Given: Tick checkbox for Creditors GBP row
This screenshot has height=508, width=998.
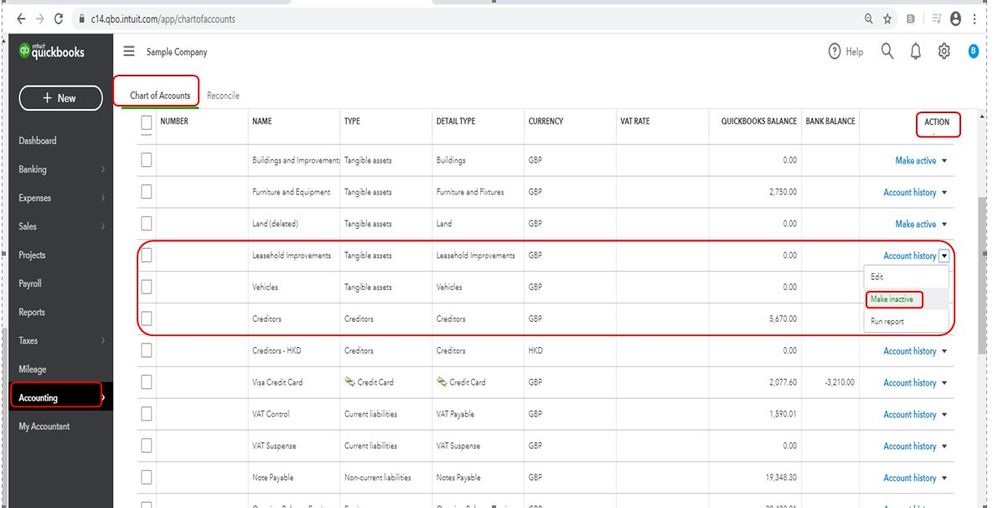Looking at the screenshot, I should point(146,318).
